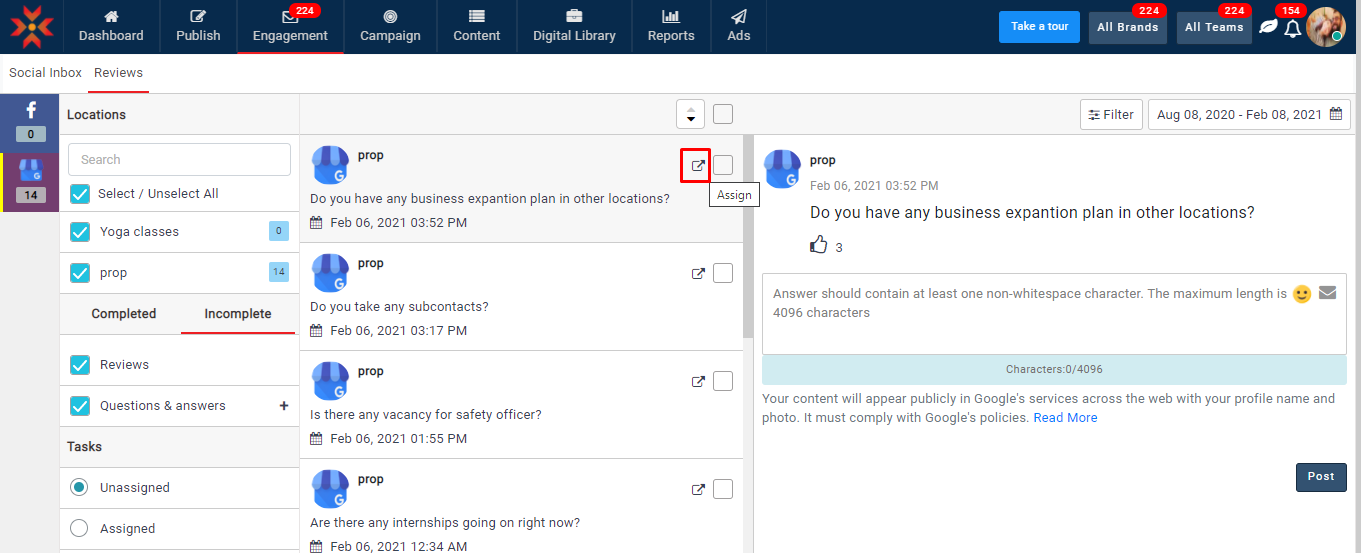Open the Social Inbox tab

point(46,73)
